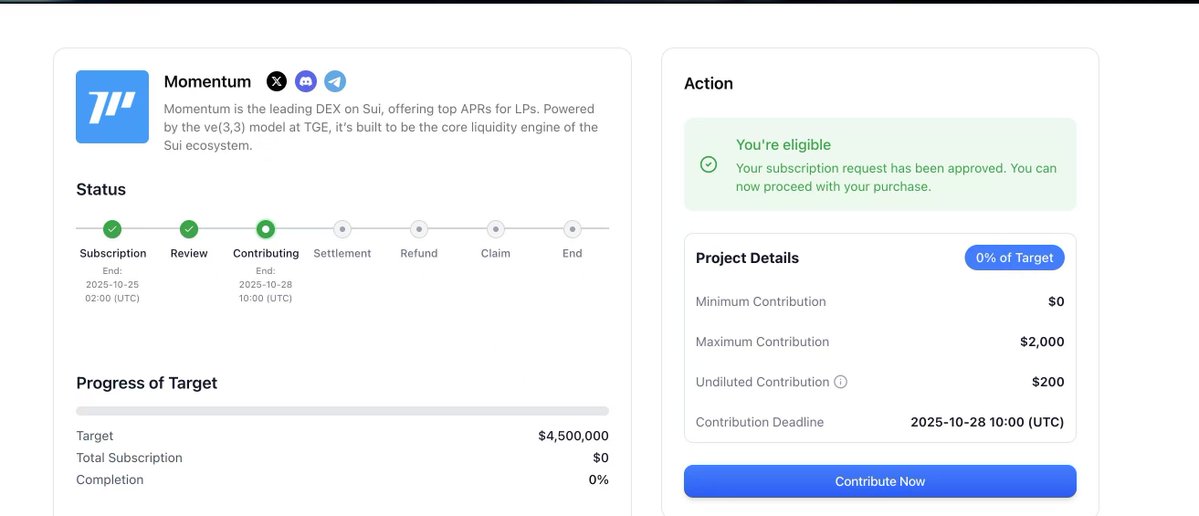Open Momentum's Telegram channel icon
This screenshot has width=1199, height=516.
[335, 82]
